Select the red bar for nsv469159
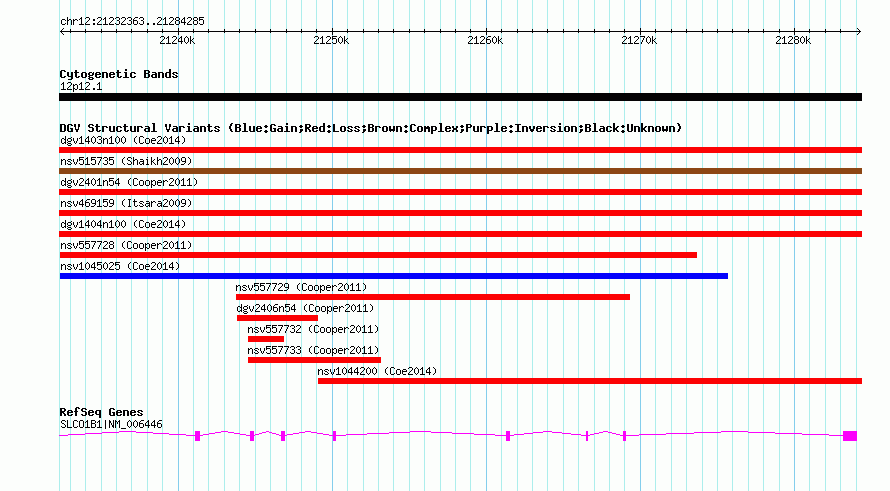Image resolution: width=890 pixels, height=491 pixels. [x=460, y=213]
